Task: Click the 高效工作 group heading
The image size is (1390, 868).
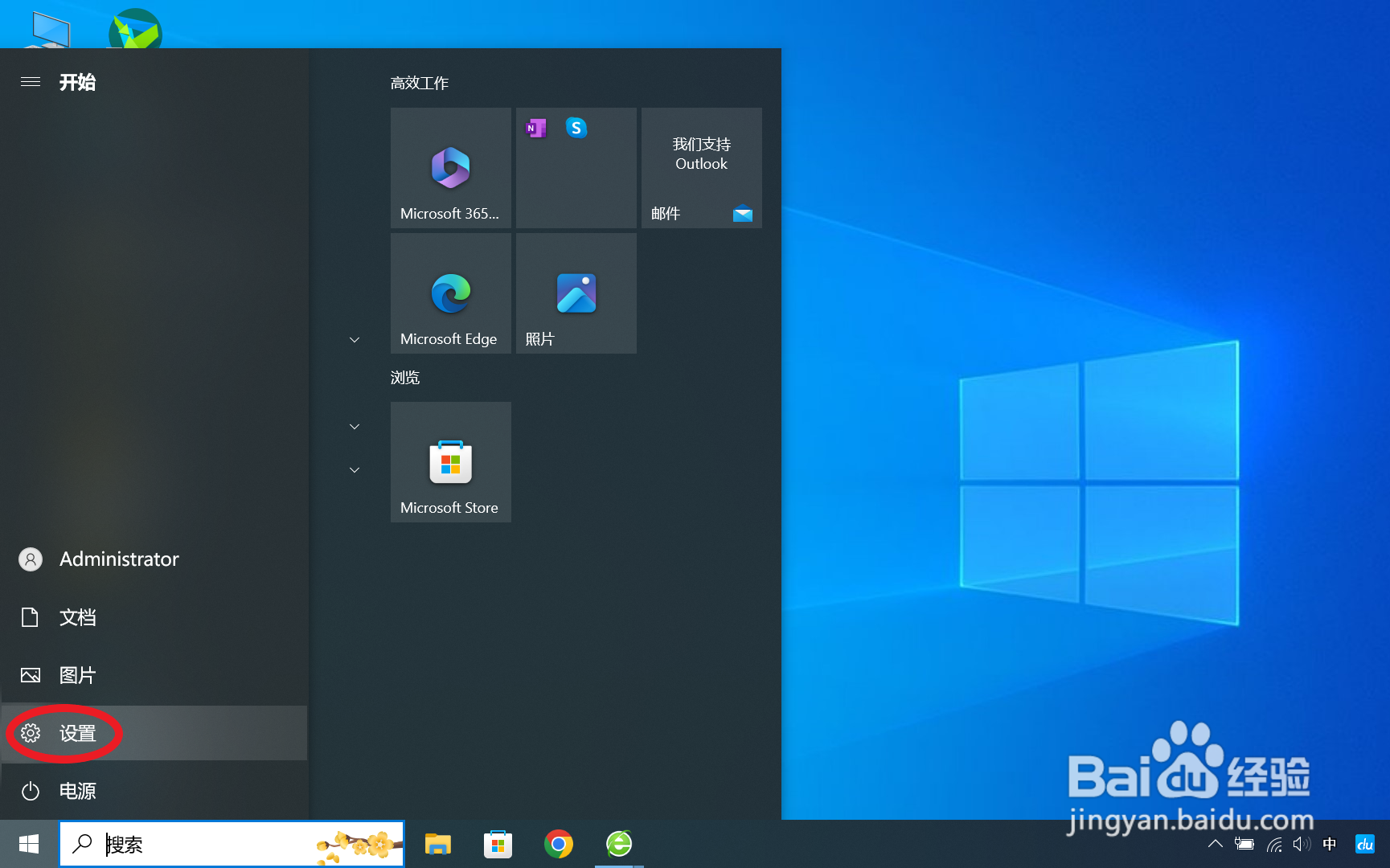Action: (x=420, y=83)
